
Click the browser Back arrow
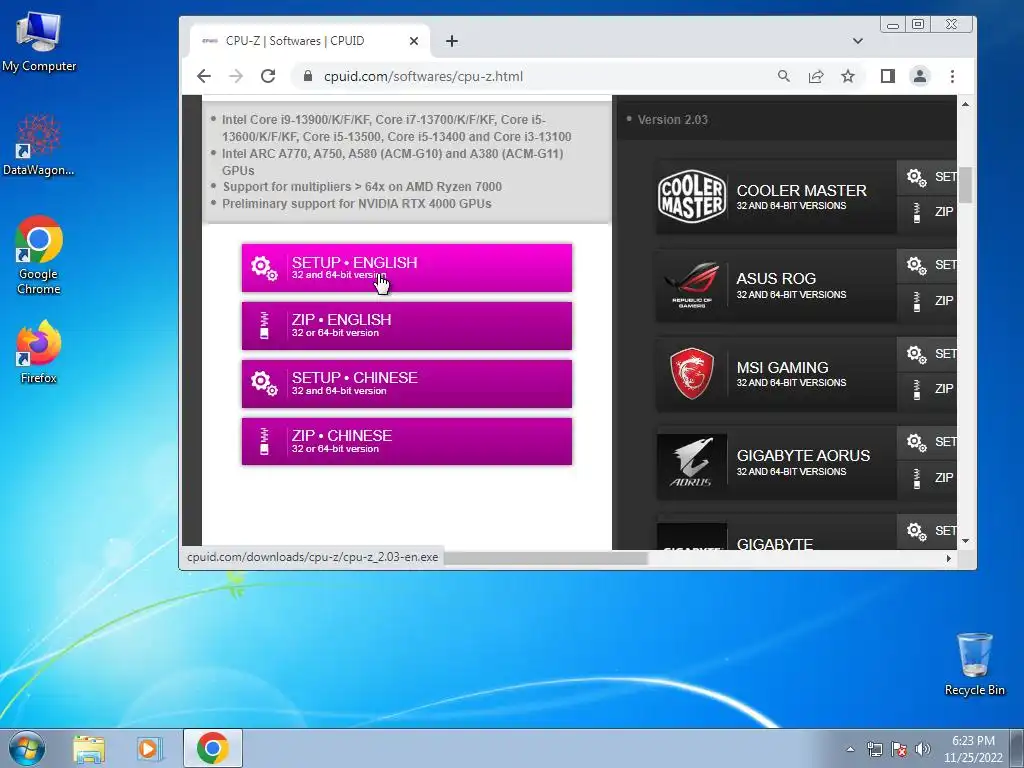coord(204,76)
